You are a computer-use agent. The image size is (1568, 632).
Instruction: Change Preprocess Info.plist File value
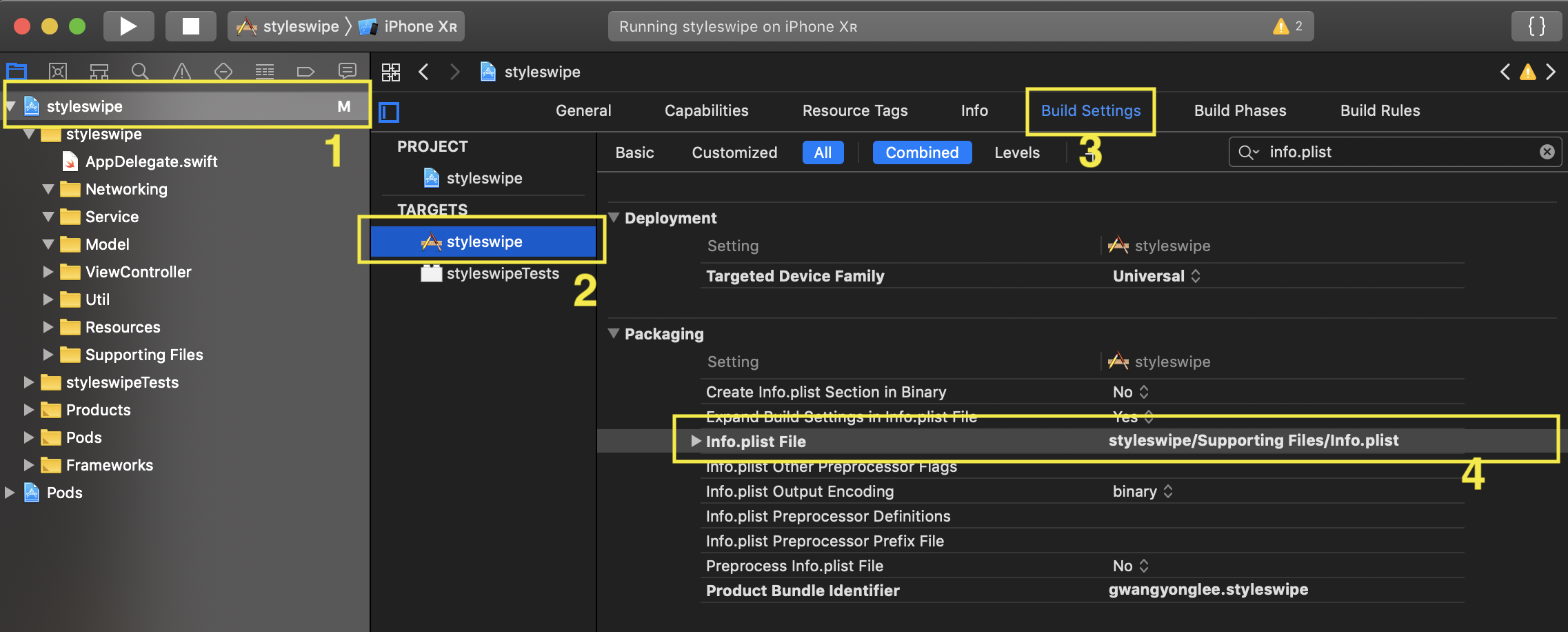coord(1131,566)
